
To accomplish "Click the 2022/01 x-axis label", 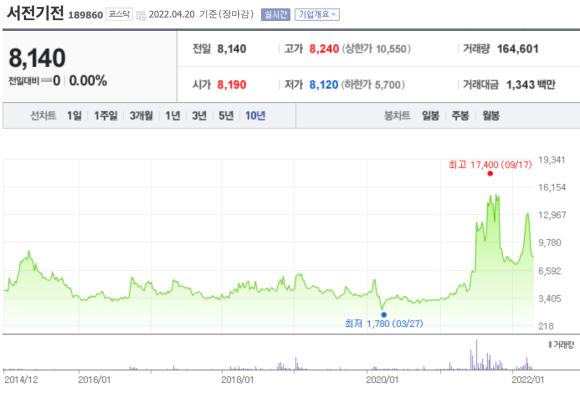I will point(528,380).
